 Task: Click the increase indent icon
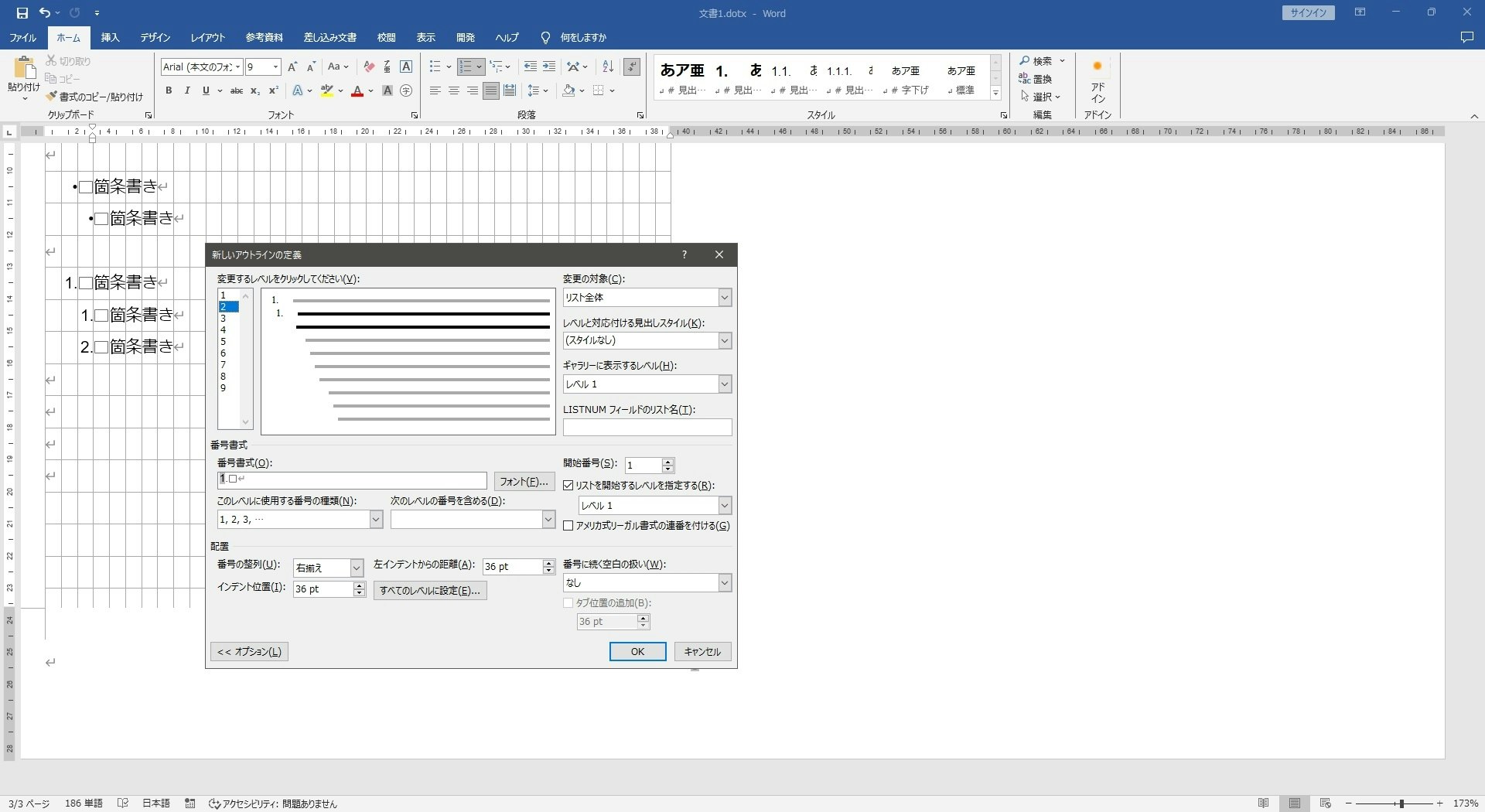click(549, 67)
